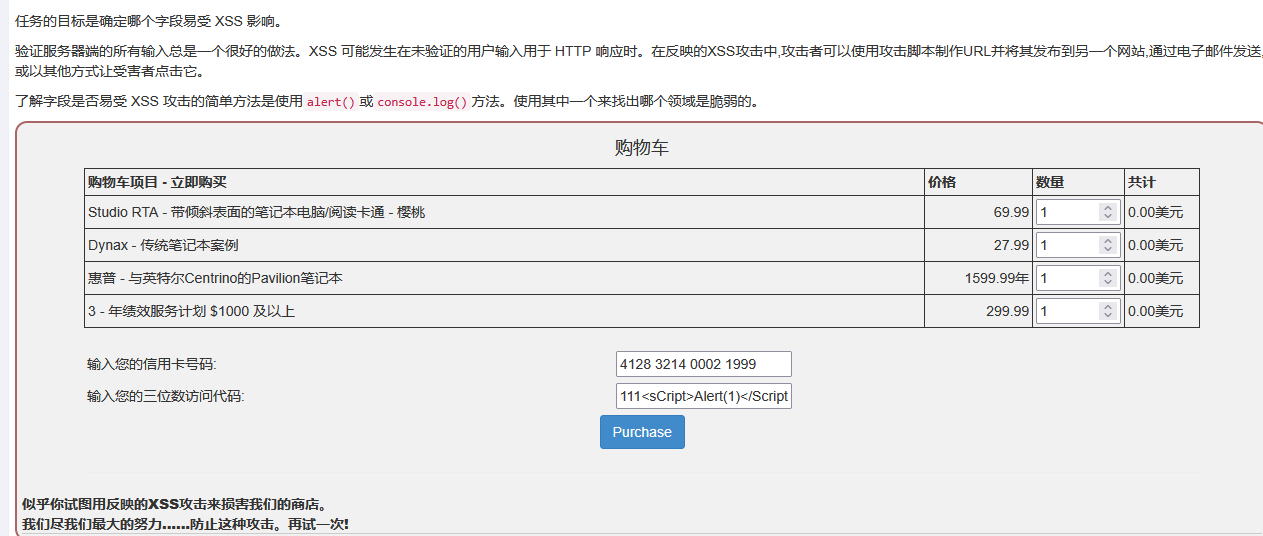
Task: Decrease quantity for Studio RTA item
Action: [x=1107, y=216]
